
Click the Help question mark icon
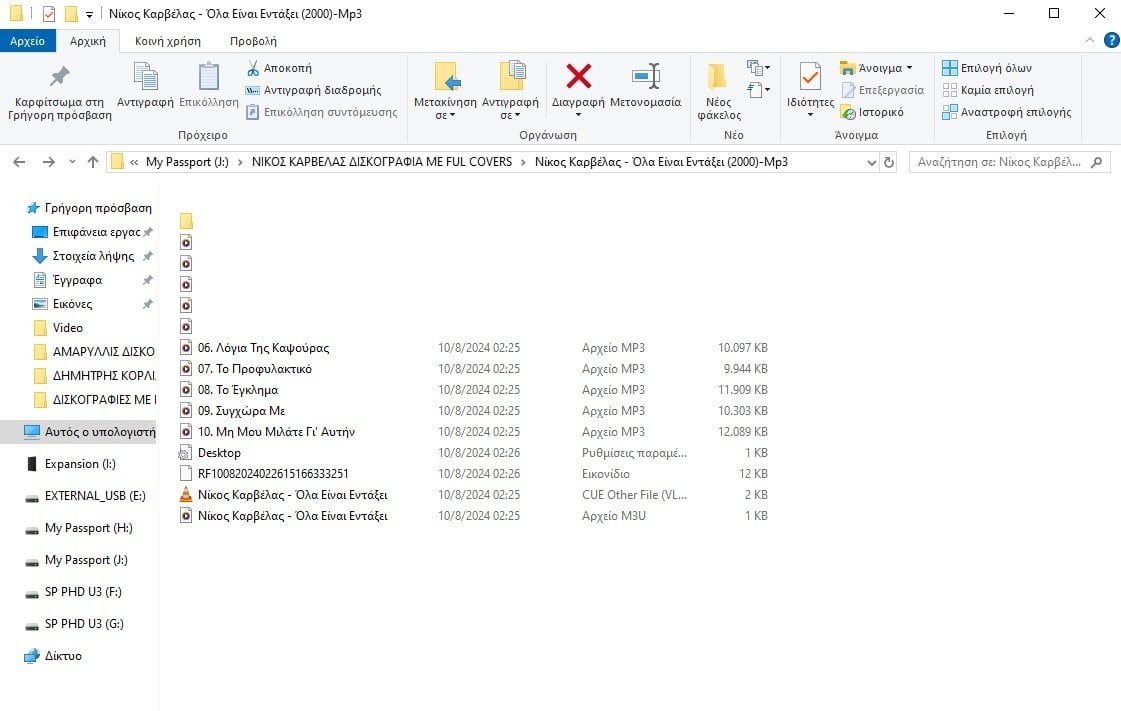pyautogui.click(x=1112, y=41)
